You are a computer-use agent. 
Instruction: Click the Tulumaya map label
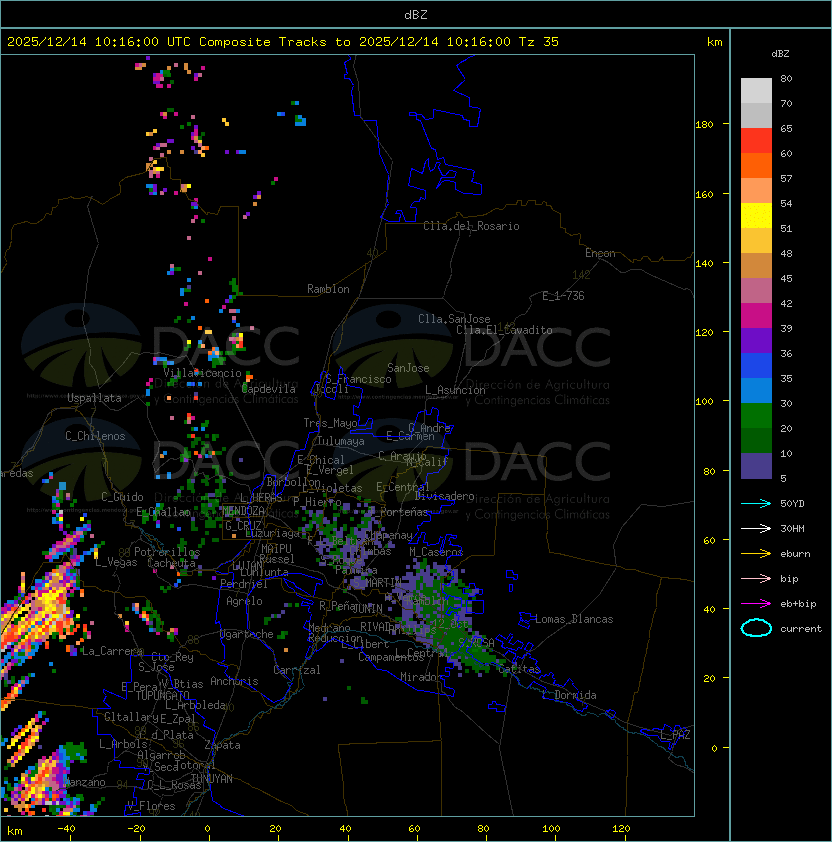tap(341, 441)
